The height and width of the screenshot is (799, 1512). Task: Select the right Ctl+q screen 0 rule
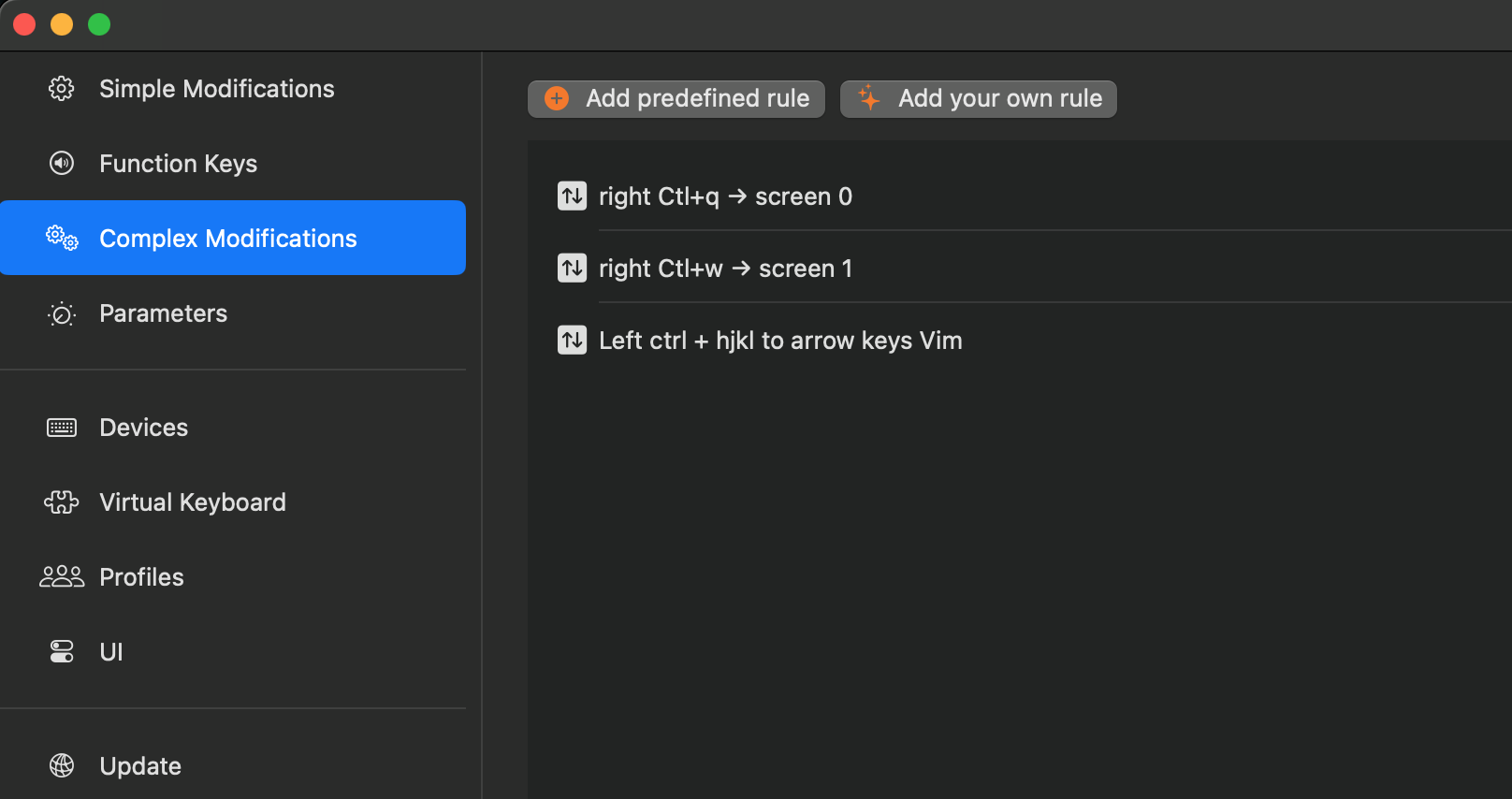point(725,196)
